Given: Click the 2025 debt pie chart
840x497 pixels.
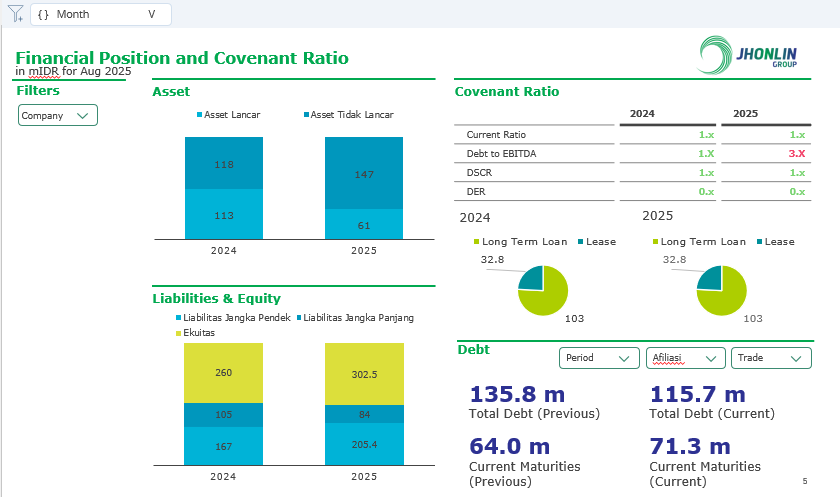Looking at the screenshot, I should [722, 291].
